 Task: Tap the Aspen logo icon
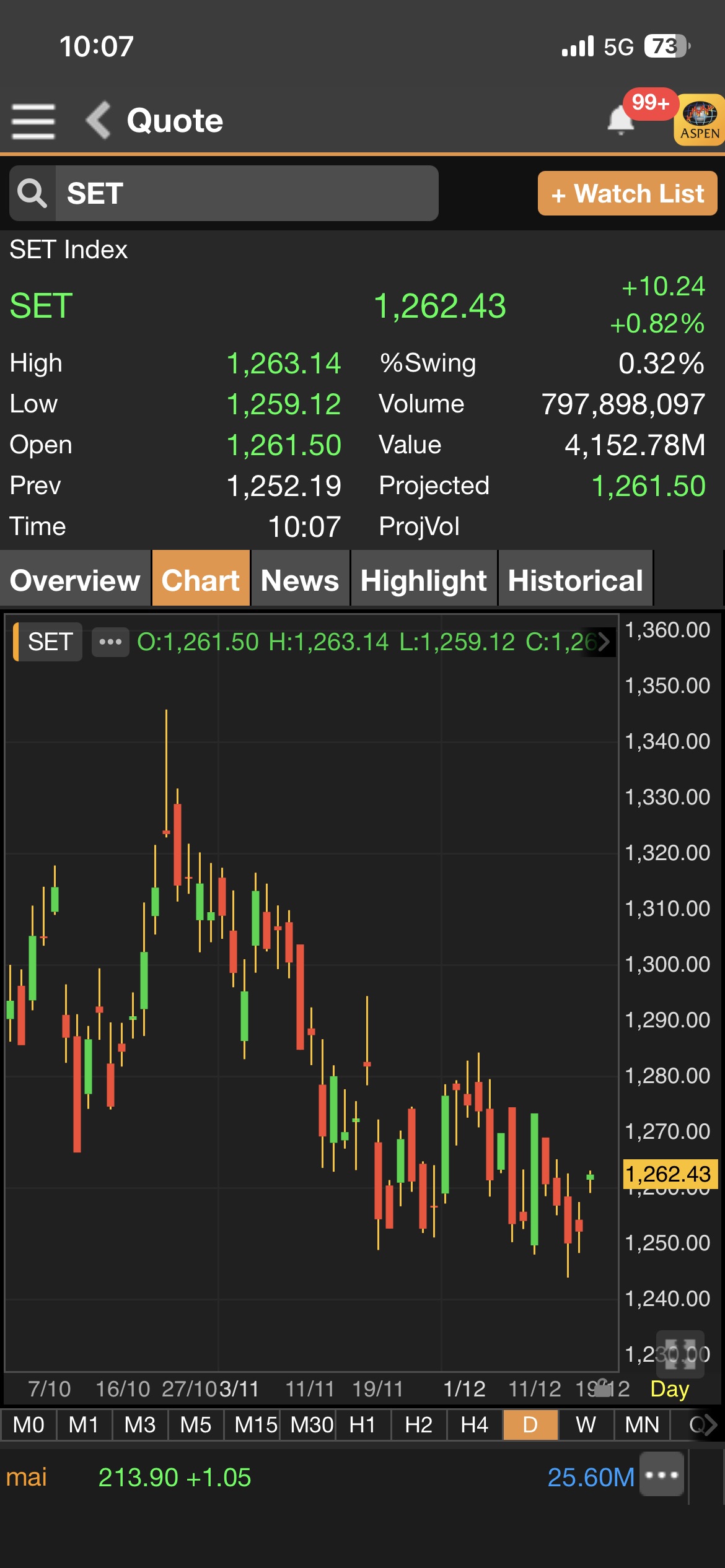pos(700,120)
